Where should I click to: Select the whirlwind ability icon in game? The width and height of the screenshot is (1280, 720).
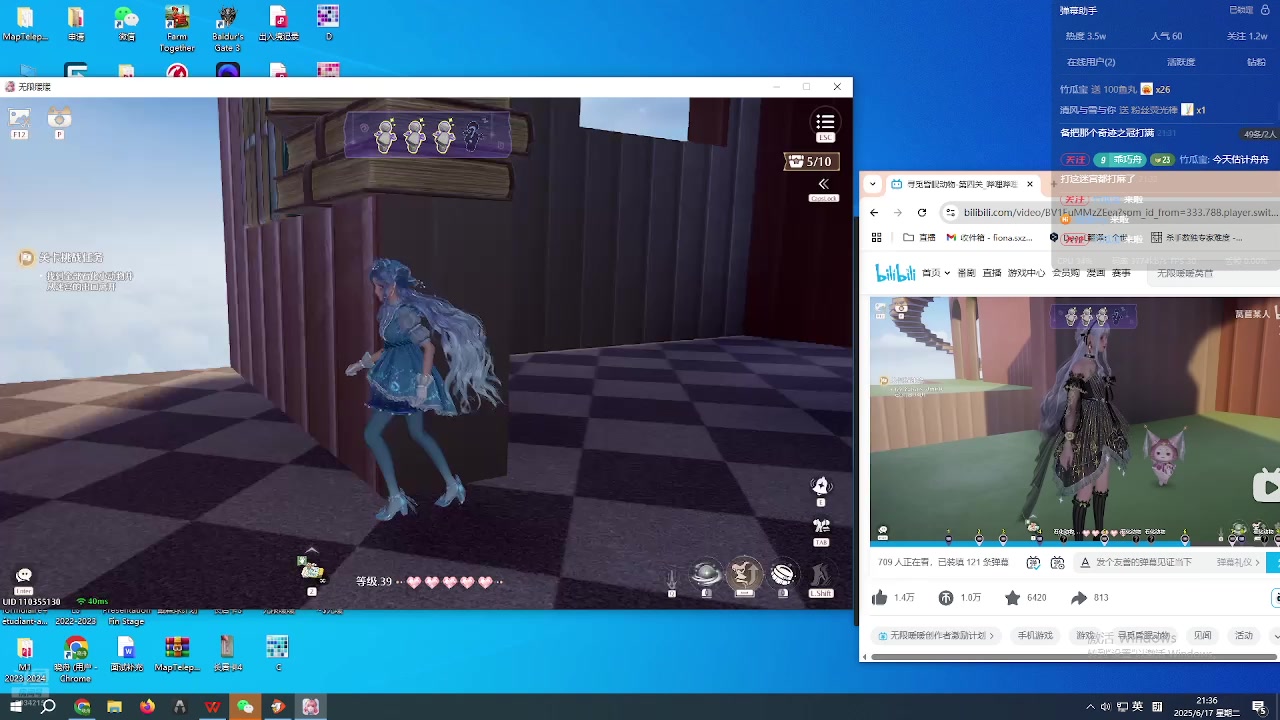[706, 574]
